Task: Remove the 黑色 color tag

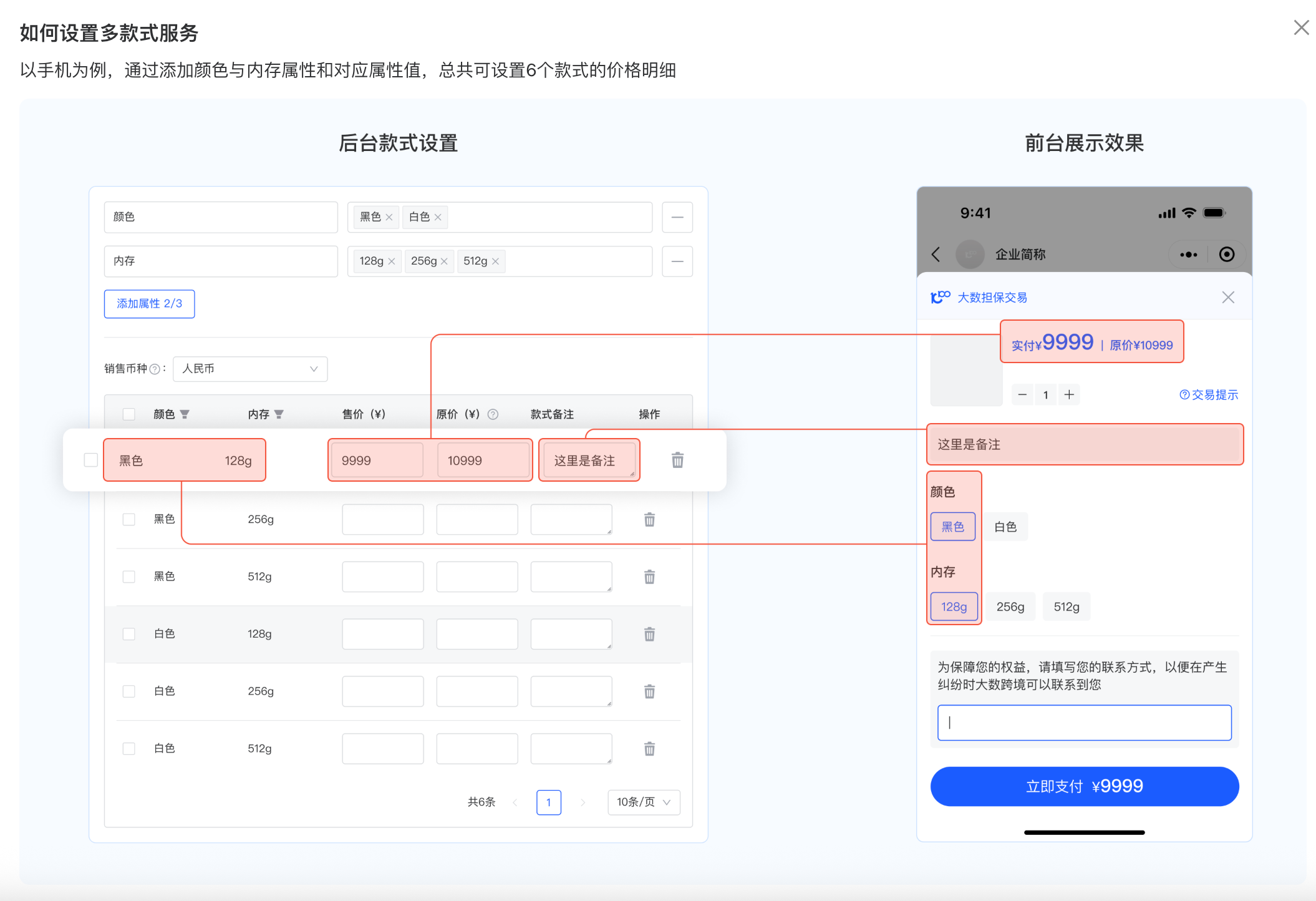Action: 389,217
